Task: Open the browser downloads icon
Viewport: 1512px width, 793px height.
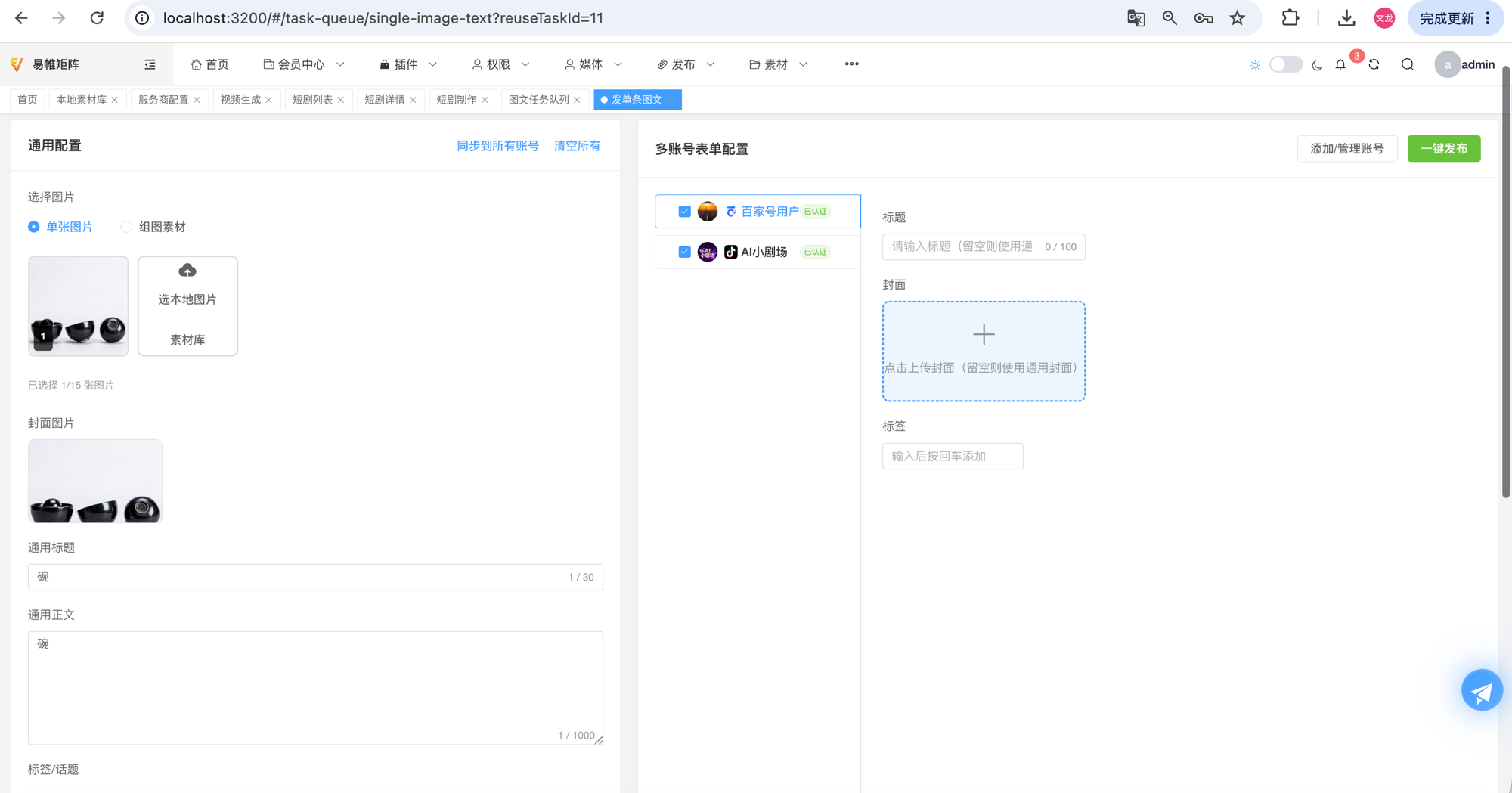Action: tap(1346, 18)
